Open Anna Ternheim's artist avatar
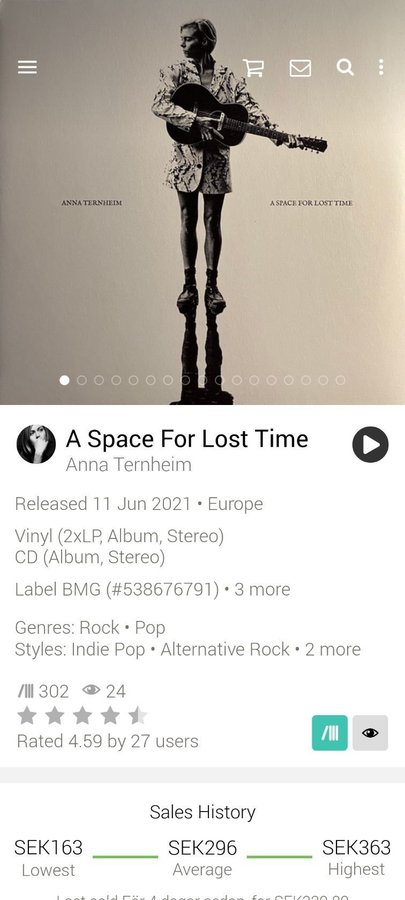 coord(36,444)
